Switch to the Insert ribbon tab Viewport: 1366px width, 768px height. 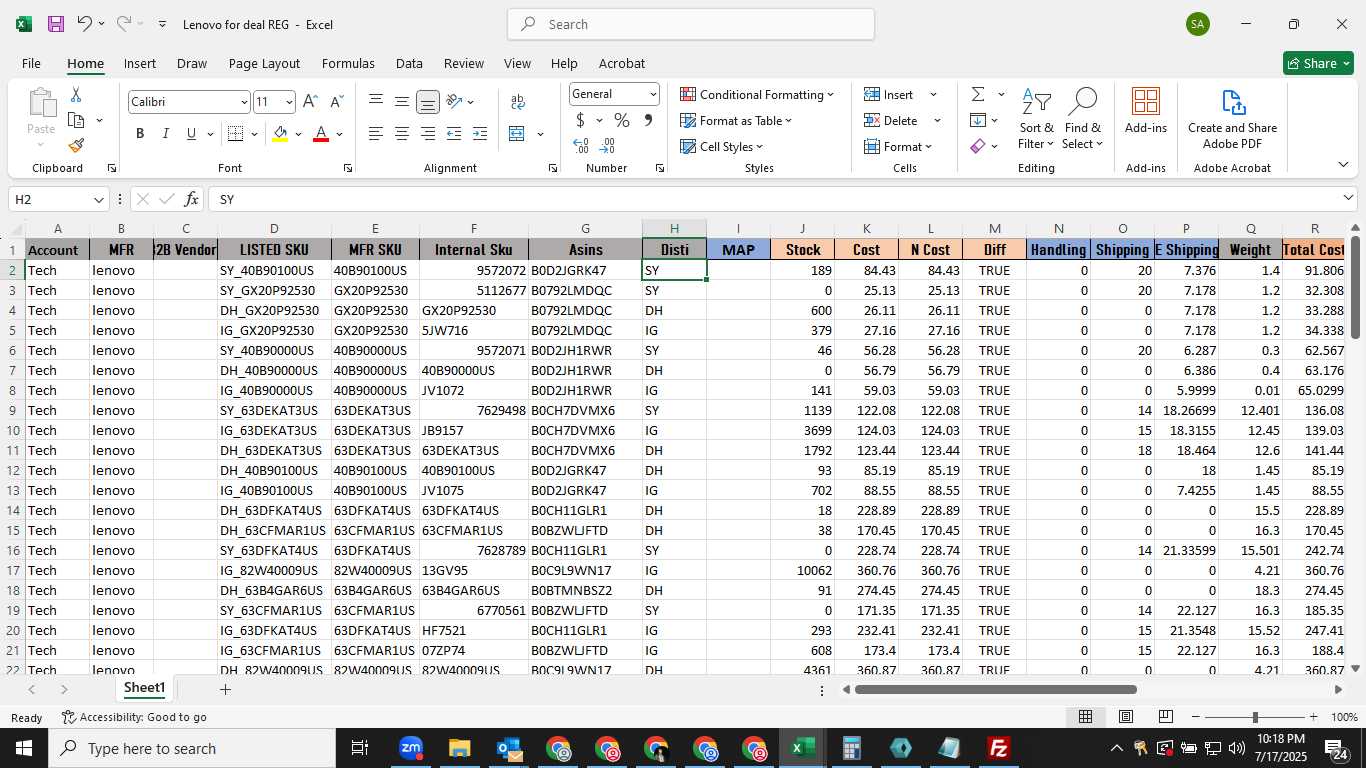pos(140,63)
